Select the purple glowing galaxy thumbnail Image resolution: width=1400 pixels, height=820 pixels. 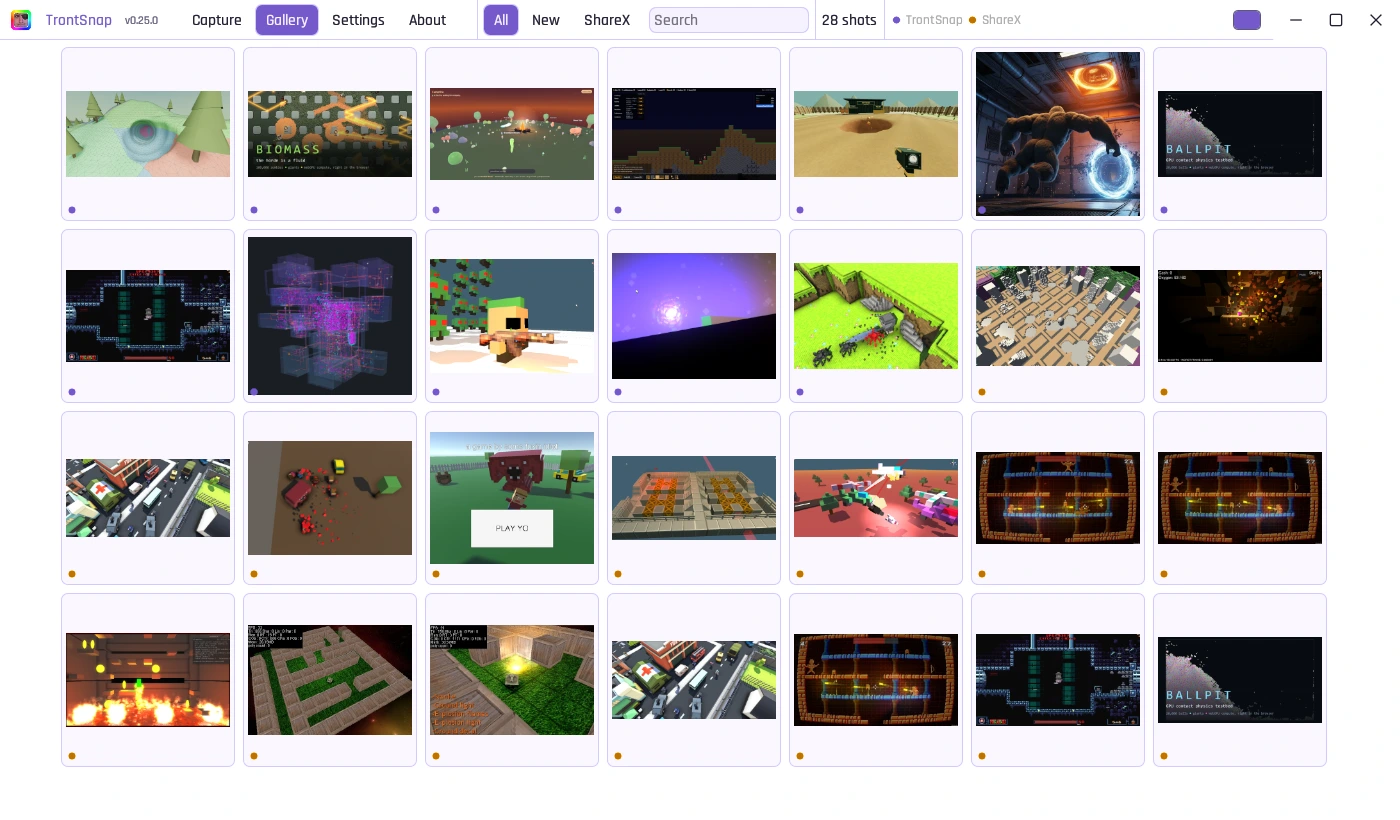(694, 316)
